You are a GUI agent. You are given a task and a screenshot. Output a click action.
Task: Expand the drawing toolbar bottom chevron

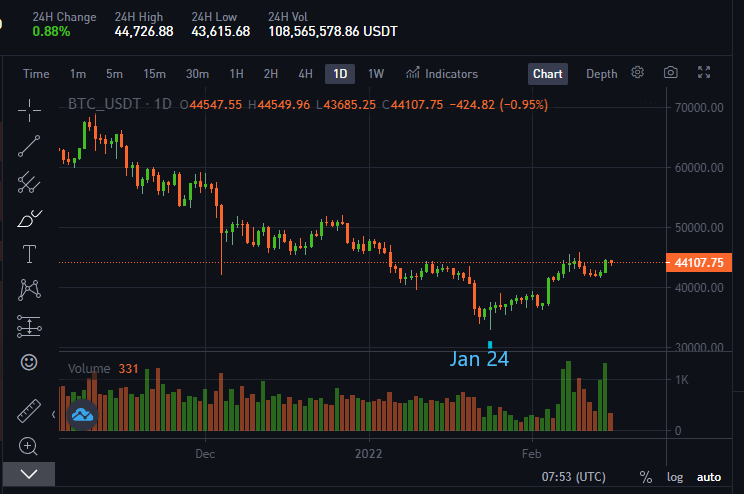click(x=29, y=474)
